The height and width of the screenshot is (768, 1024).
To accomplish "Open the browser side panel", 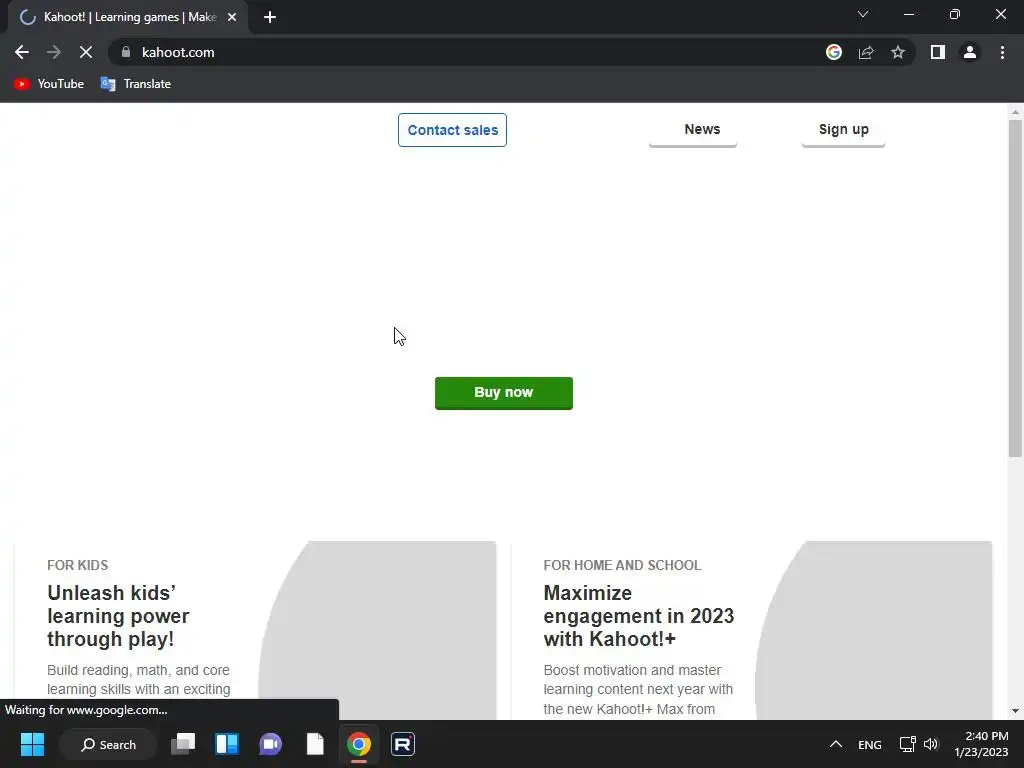I will click(938, 52).
